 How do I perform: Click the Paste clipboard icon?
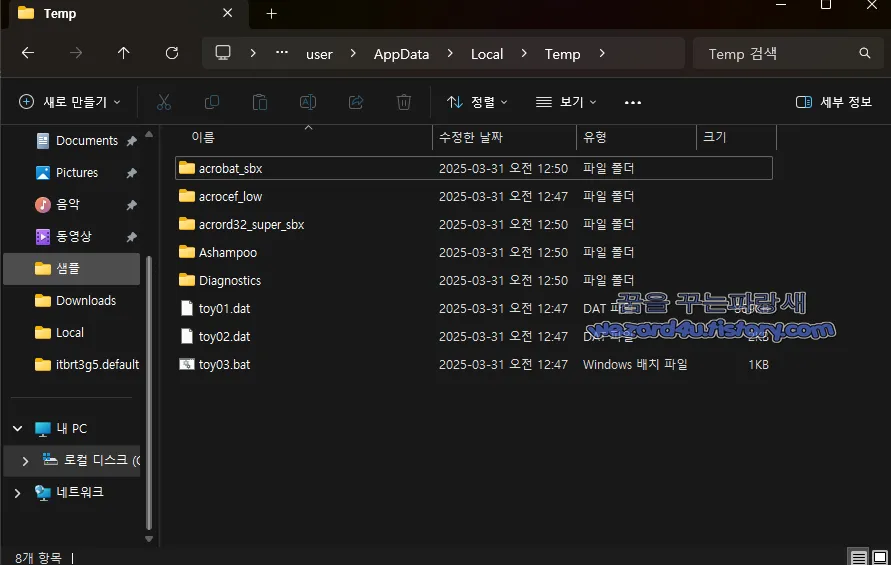[260, 102]
